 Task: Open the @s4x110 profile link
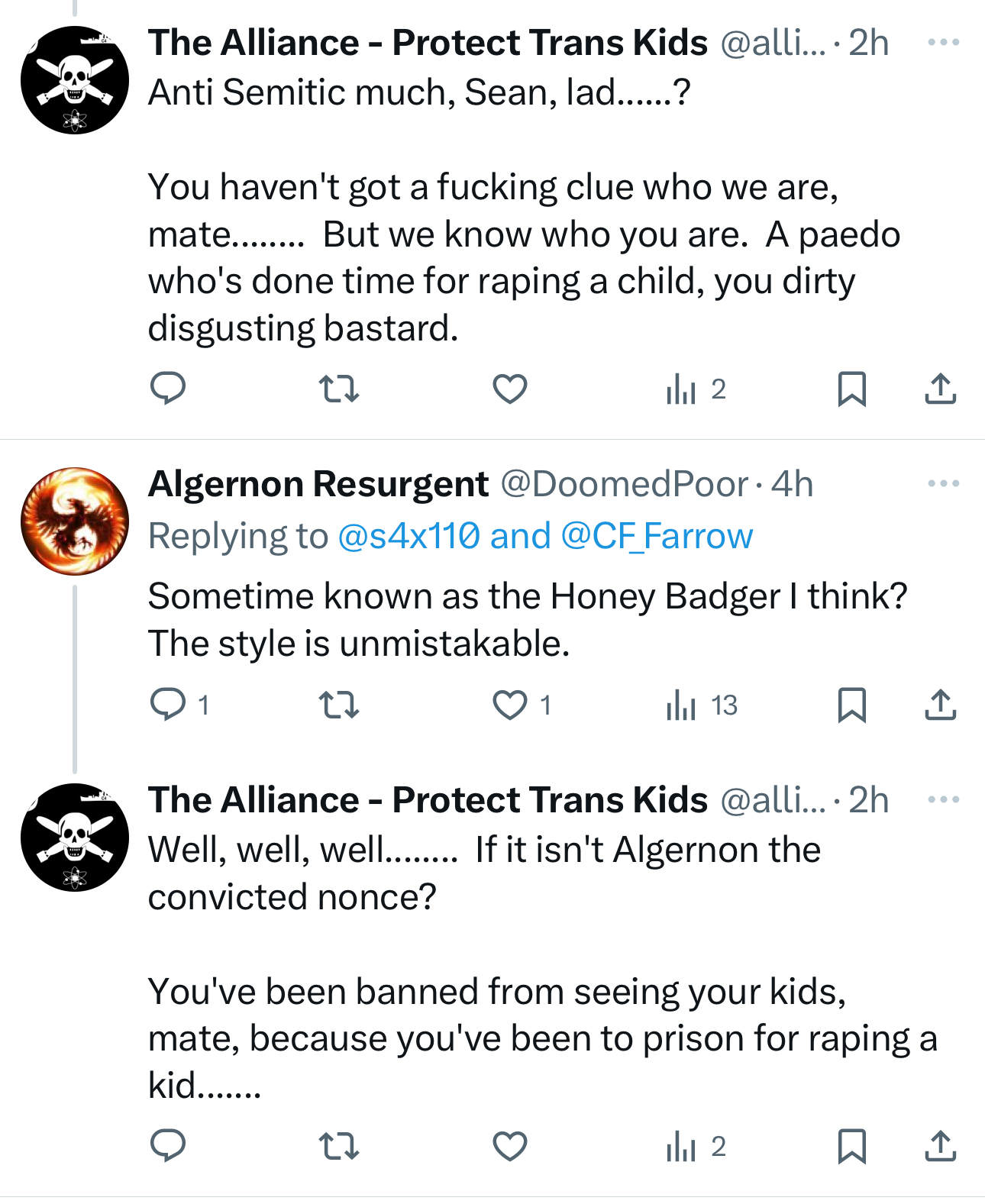tap(409, 536)
